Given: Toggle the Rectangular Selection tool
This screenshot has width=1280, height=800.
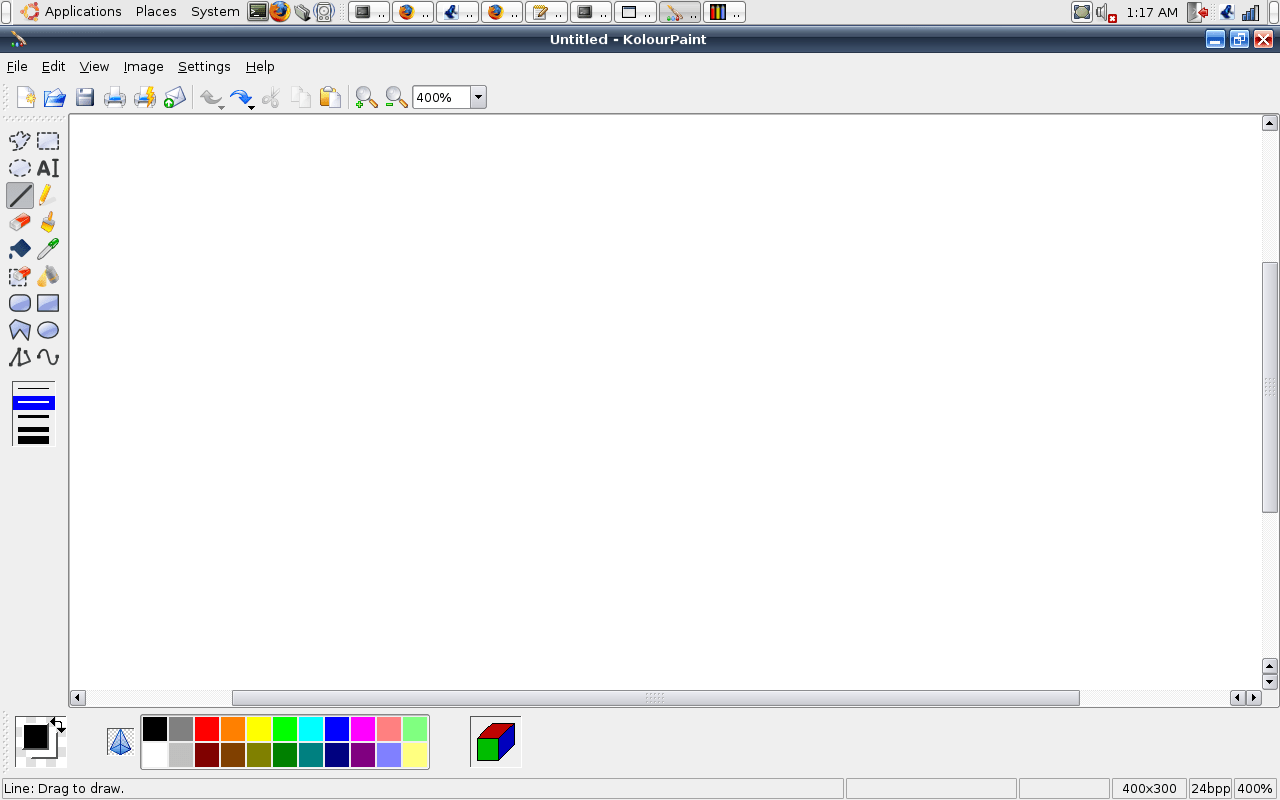Looking at the screenshot, I should [48, 140].
